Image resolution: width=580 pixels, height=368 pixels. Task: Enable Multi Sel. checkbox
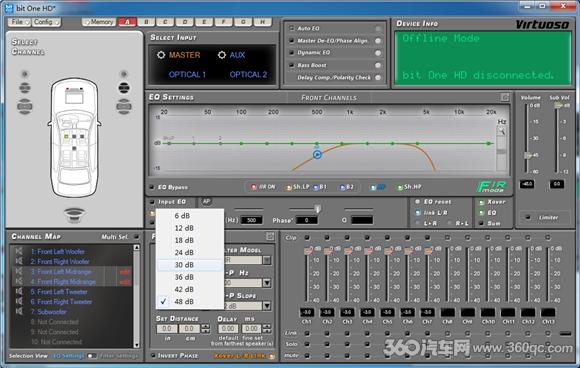[136, 237]
